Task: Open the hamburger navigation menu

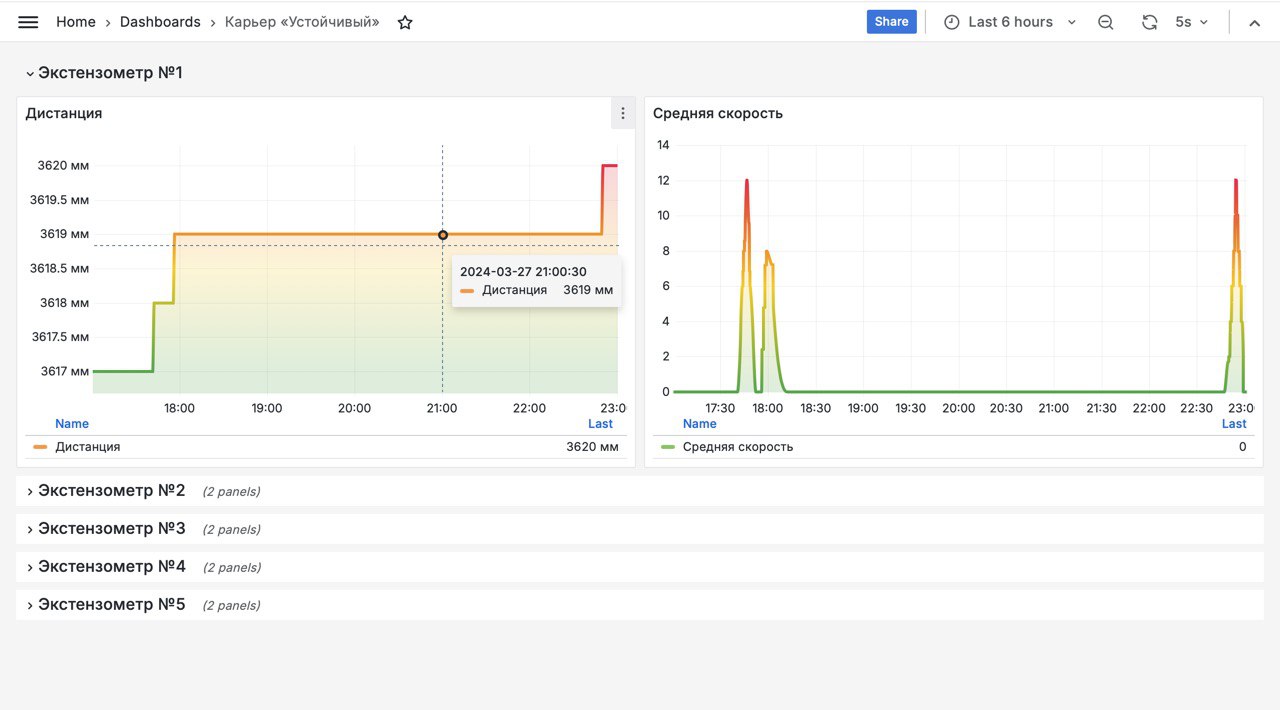Action: pos(28,22)
